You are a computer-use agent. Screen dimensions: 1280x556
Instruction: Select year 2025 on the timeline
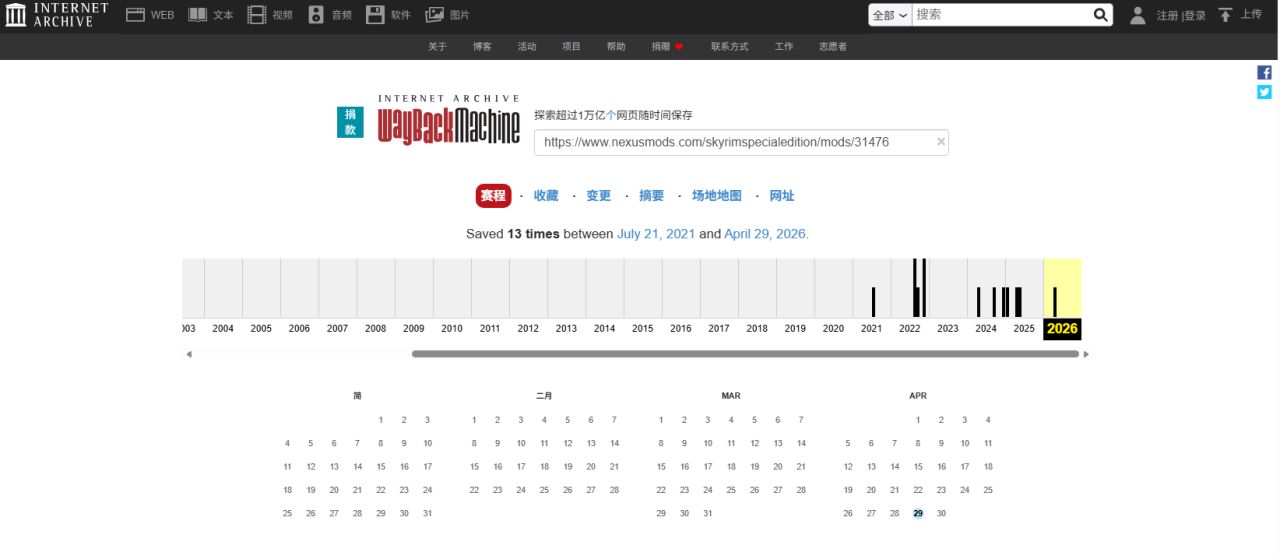pyautogui.click(x=1024, y=328)
